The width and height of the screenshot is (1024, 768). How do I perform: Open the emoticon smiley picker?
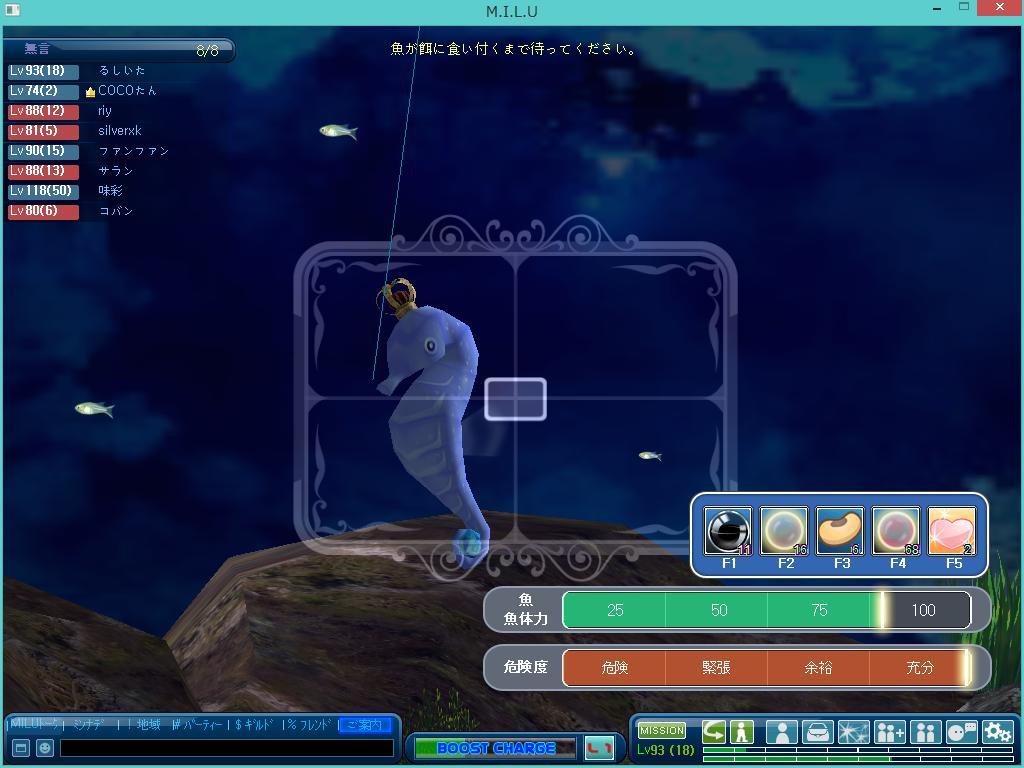45,748
